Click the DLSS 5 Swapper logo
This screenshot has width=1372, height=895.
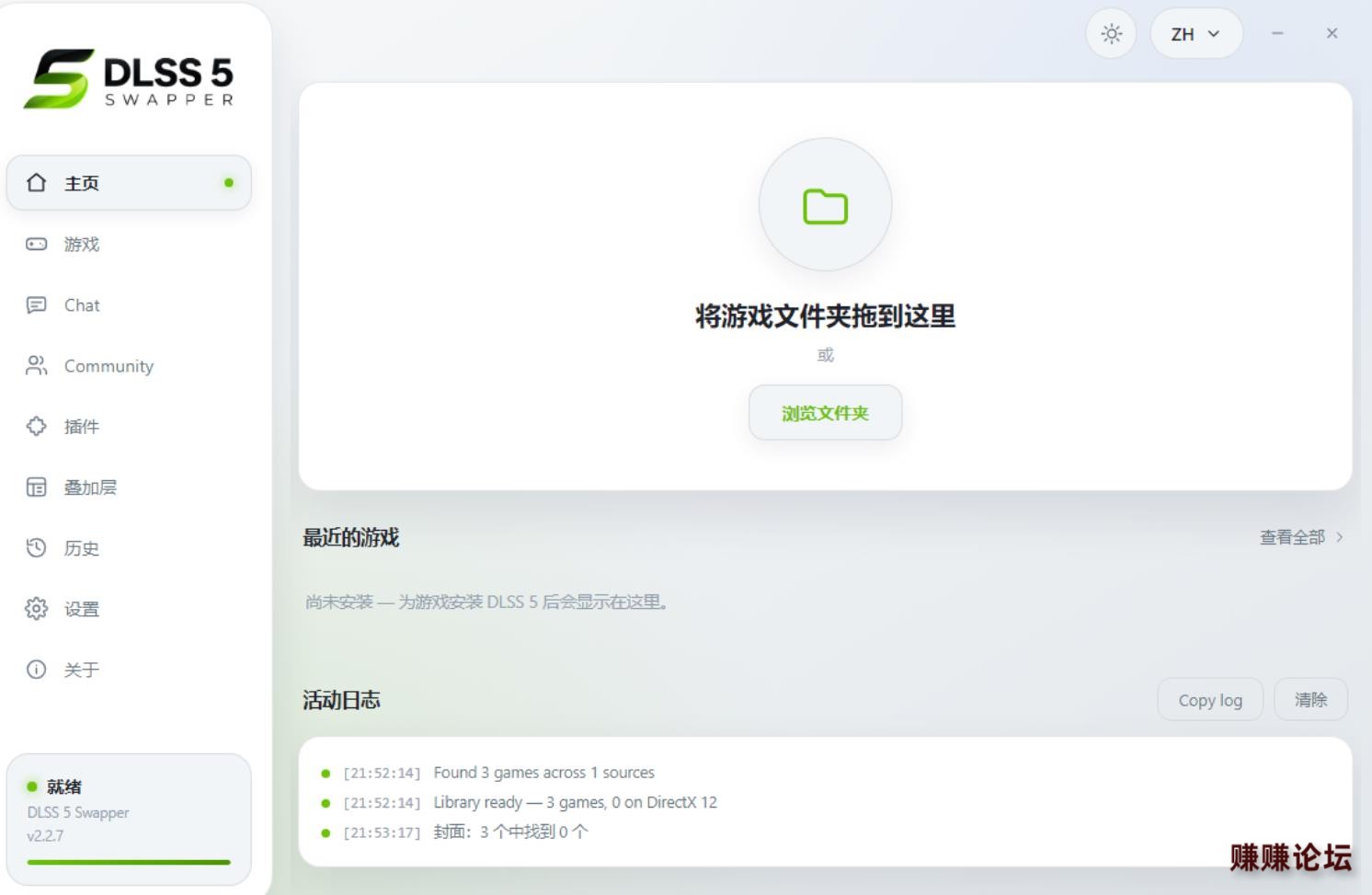point(129,78)
